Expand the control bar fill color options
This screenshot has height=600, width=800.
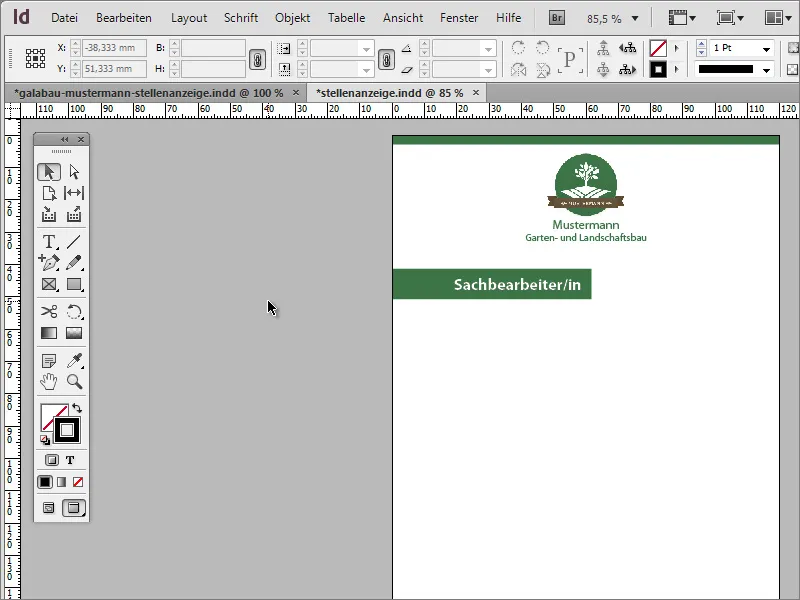(x=677, y=48)
